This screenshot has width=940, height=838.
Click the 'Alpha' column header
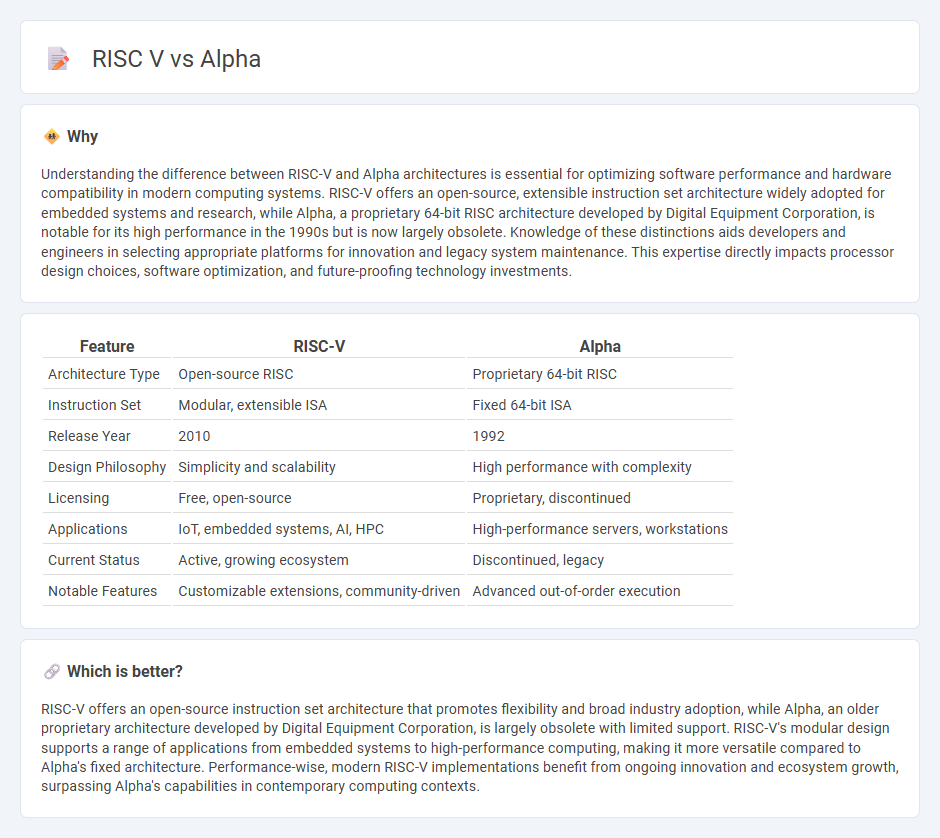click(599, 346)
